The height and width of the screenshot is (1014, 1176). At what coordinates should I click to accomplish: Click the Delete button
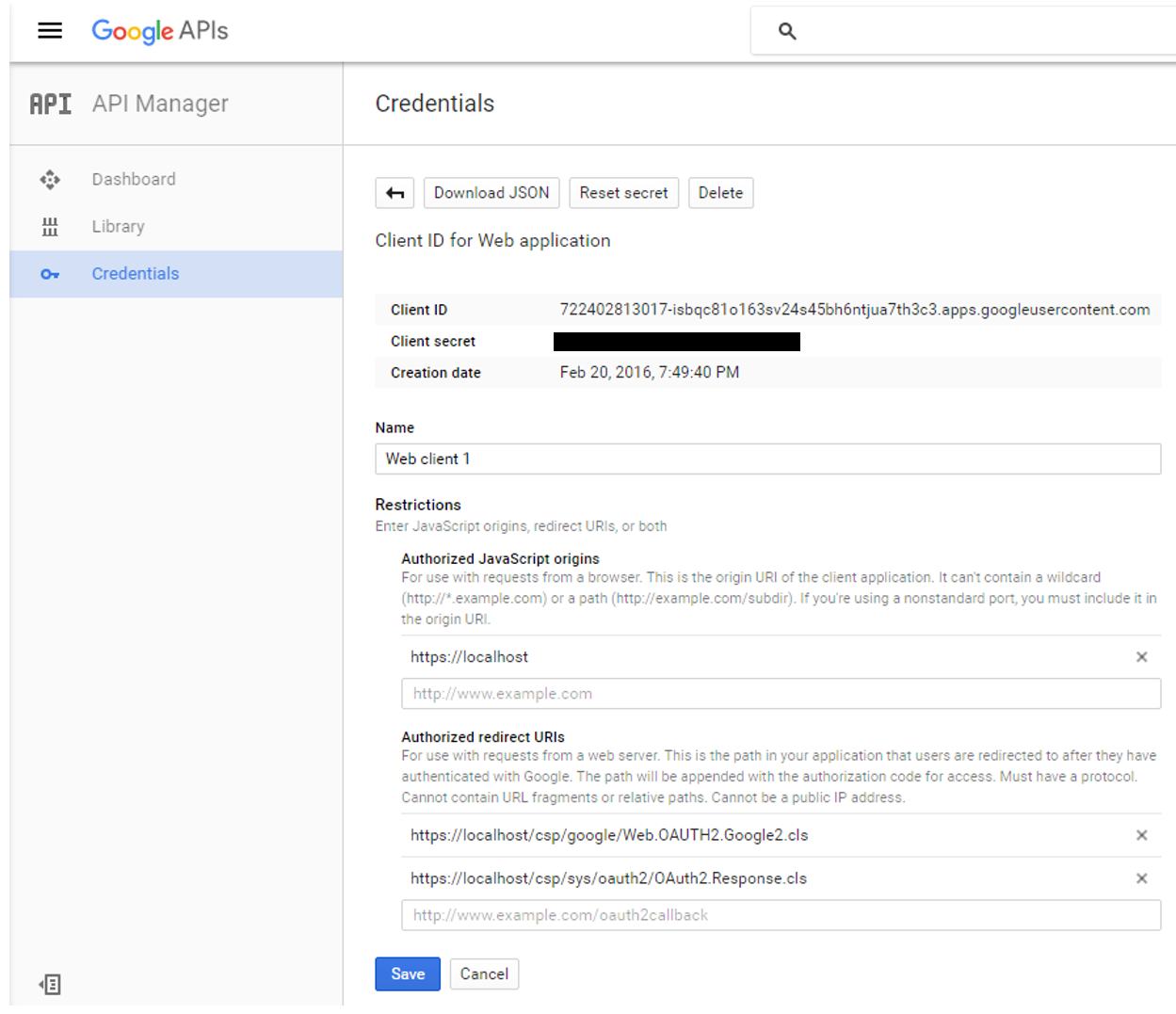pos(720,193)
